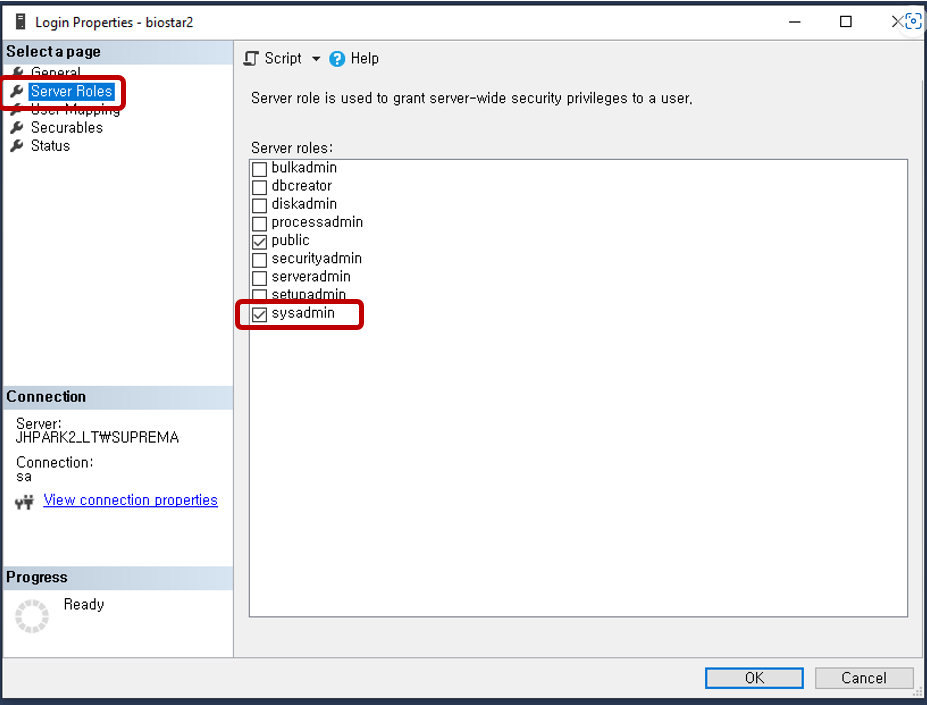Click the Script toolbar icon
927x705 pixels.
(x=252, y=59)
